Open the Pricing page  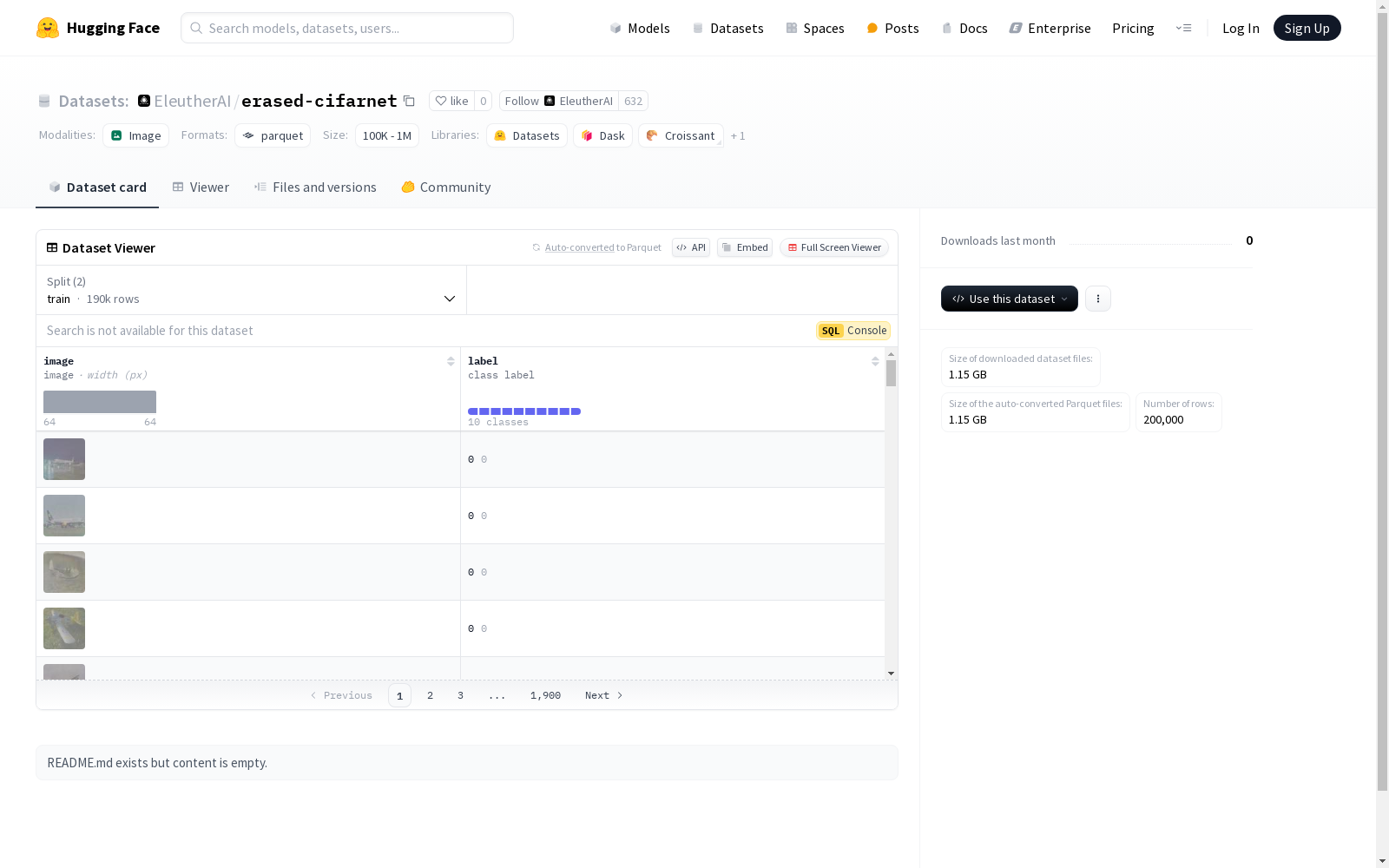1133,28
